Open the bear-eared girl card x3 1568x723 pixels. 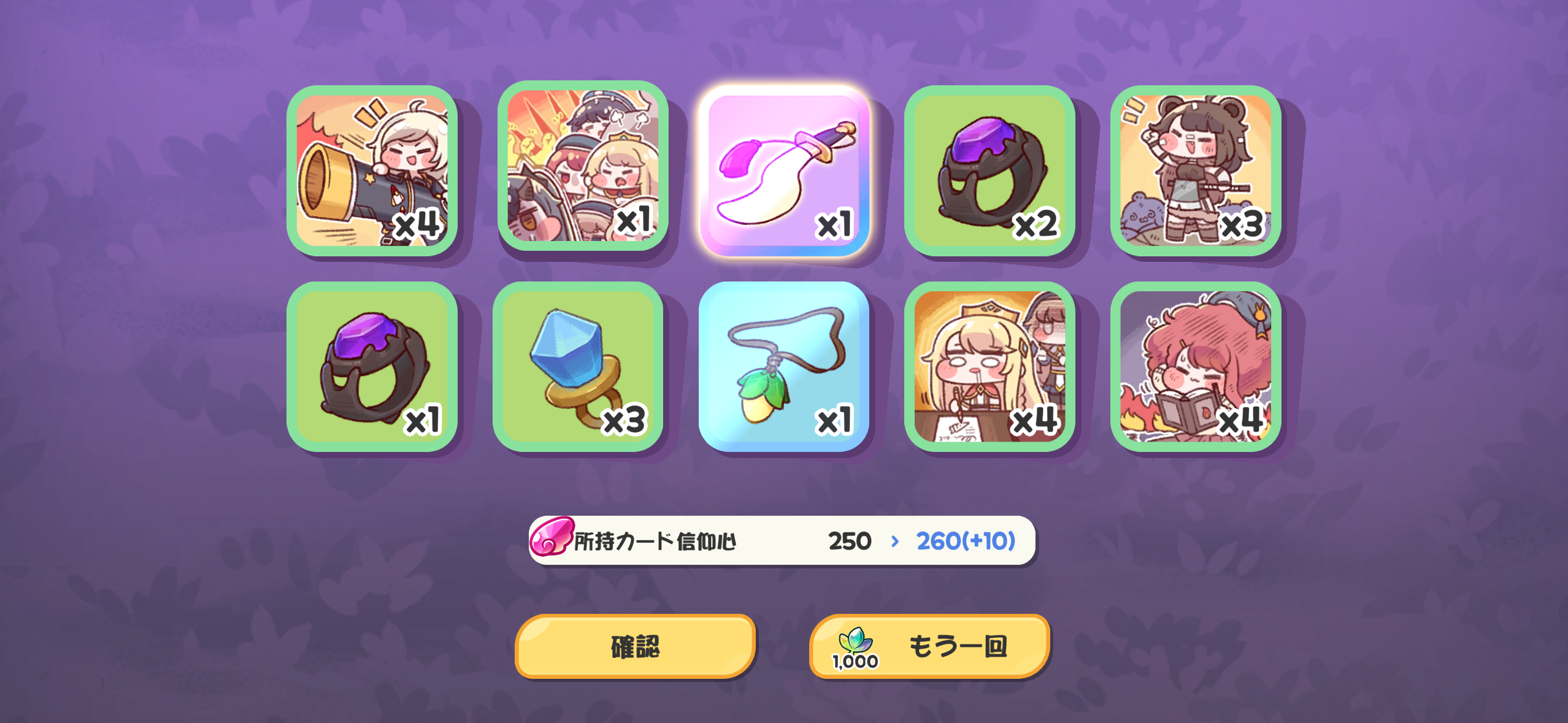[x=1196, y=170]
